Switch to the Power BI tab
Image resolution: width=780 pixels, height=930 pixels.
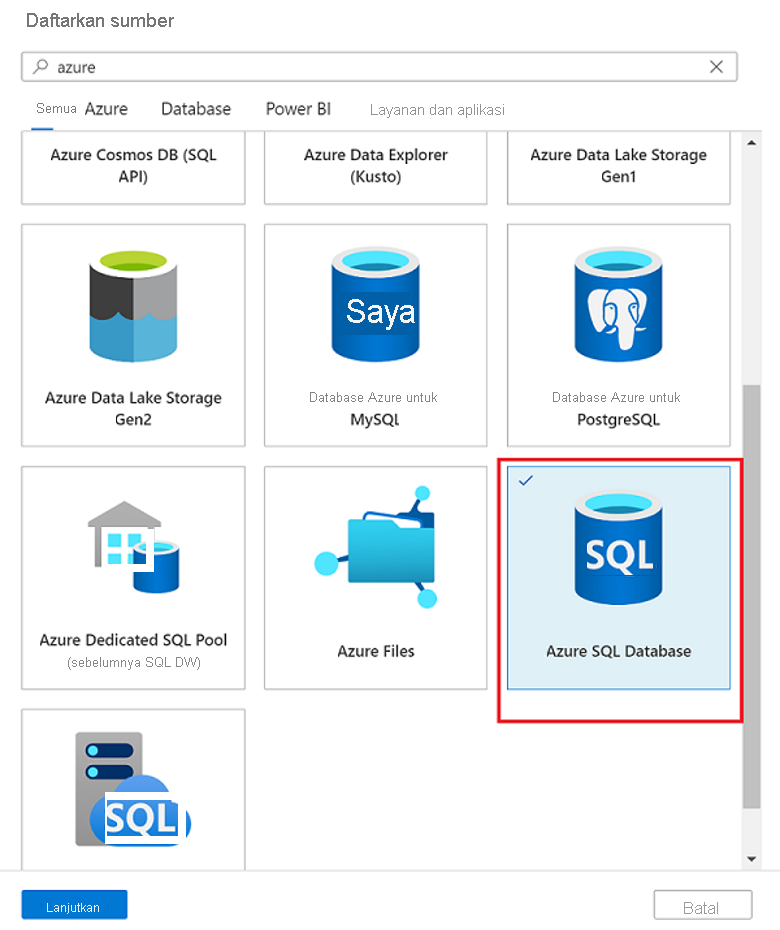298,109
